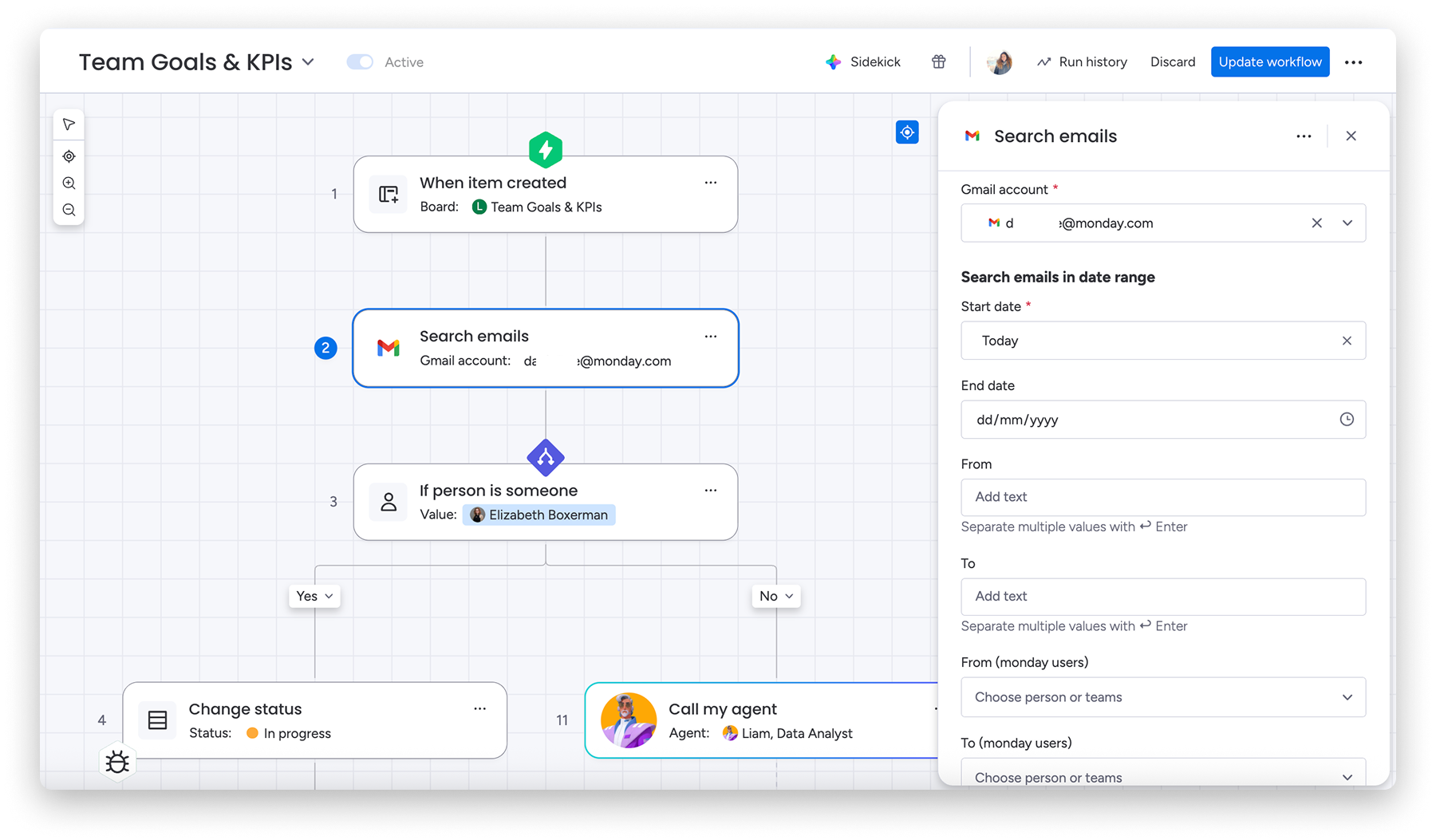Click the Start date field
Image resolution: width=1436 pixels, height=840 pixels.
coord(1163,341)
